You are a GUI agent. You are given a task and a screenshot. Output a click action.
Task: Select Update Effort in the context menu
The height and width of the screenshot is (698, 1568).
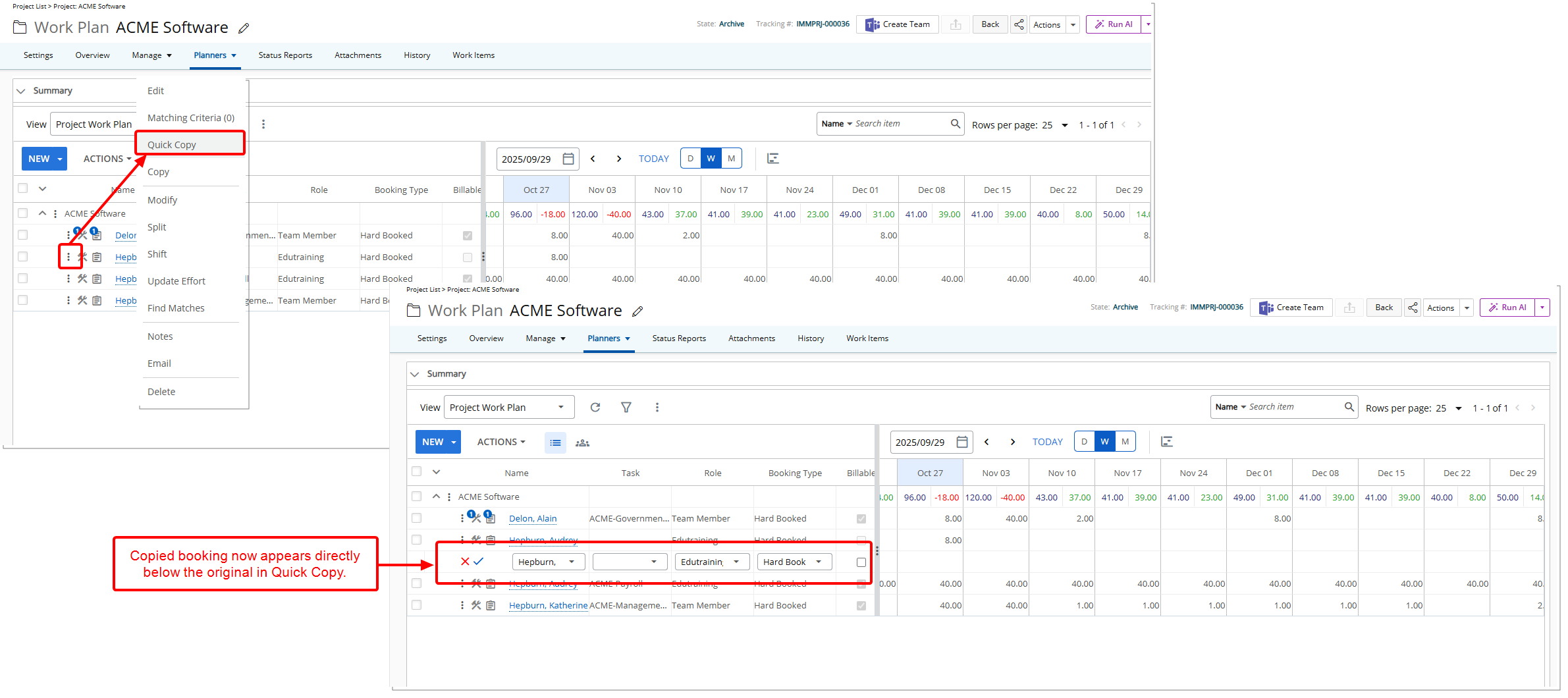click(x=176, y=281)
